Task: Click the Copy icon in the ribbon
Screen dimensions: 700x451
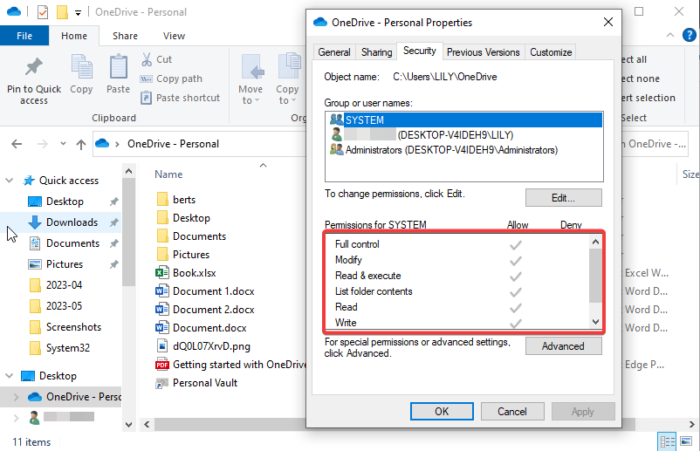Action: (81, 68)
